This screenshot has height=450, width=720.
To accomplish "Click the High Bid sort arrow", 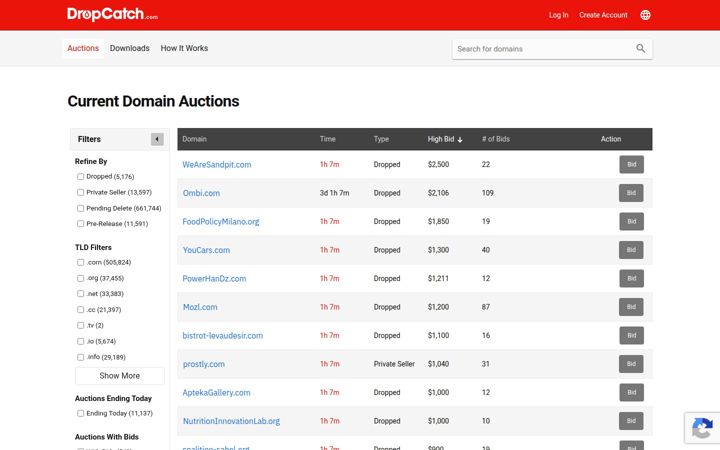I will [460, 140].
